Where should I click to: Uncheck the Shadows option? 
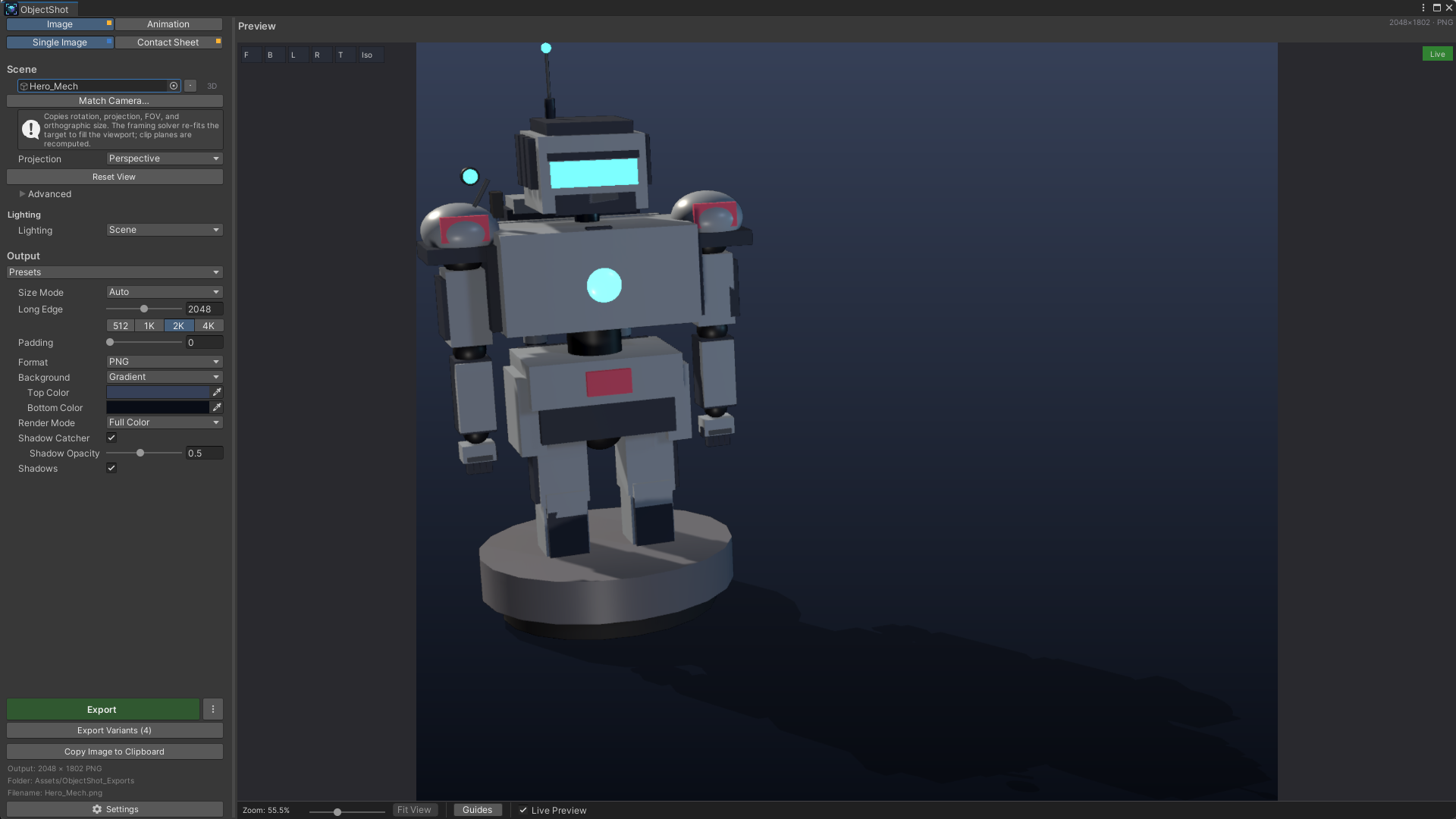[x=111, y=468]
